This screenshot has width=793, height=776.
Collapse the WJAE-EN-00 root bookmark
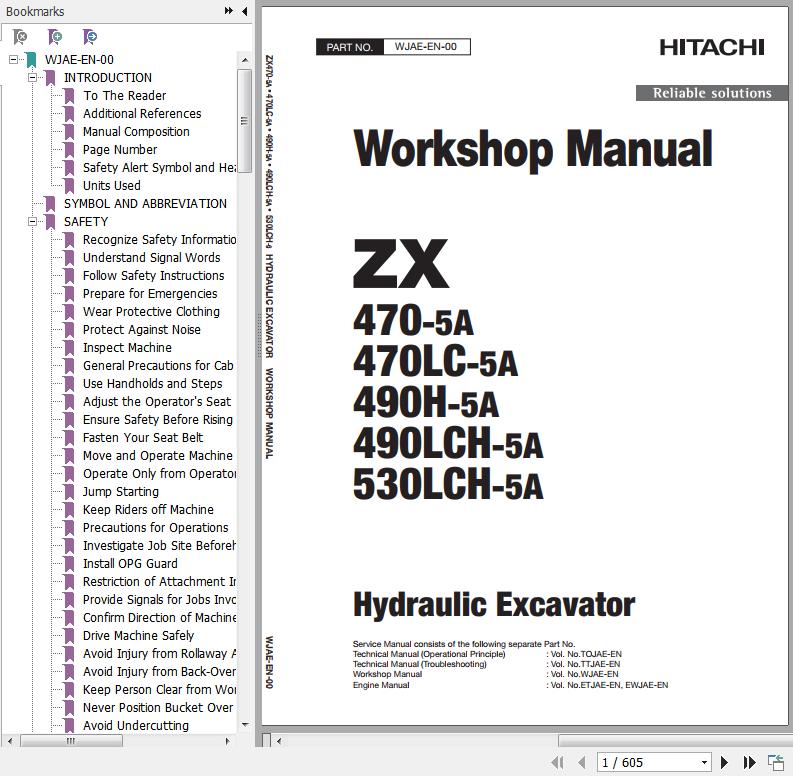point(13,60)
